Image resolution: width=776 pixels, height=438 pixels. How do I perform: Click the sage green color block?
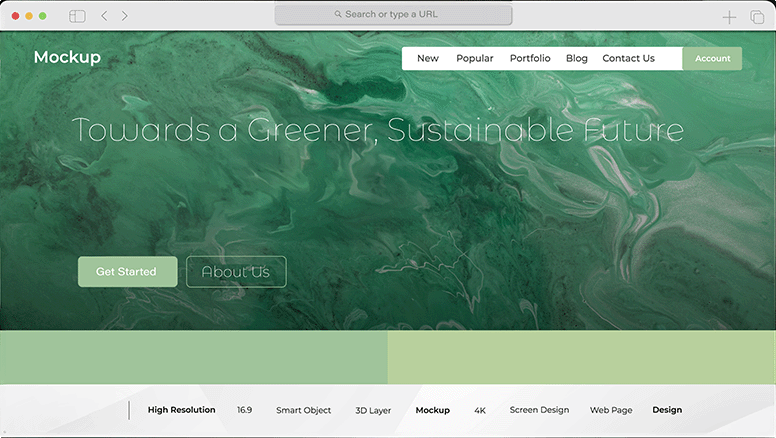(194, 357)
